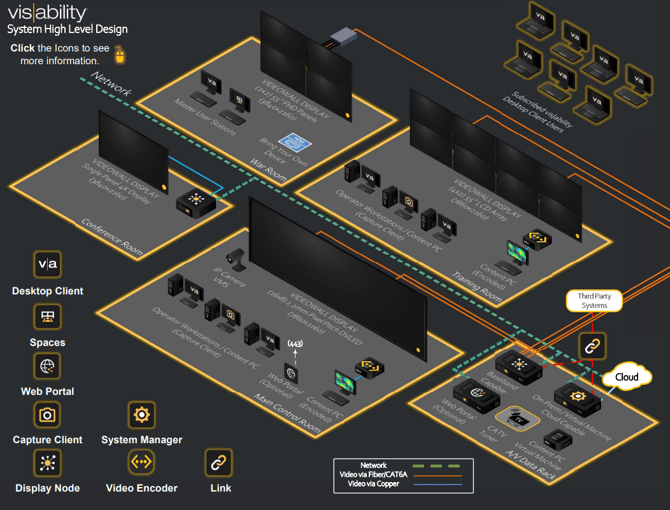This screenshot has height=510, width=670.
Task: Click the Conference Room single panel display
Action: (133, 152)
